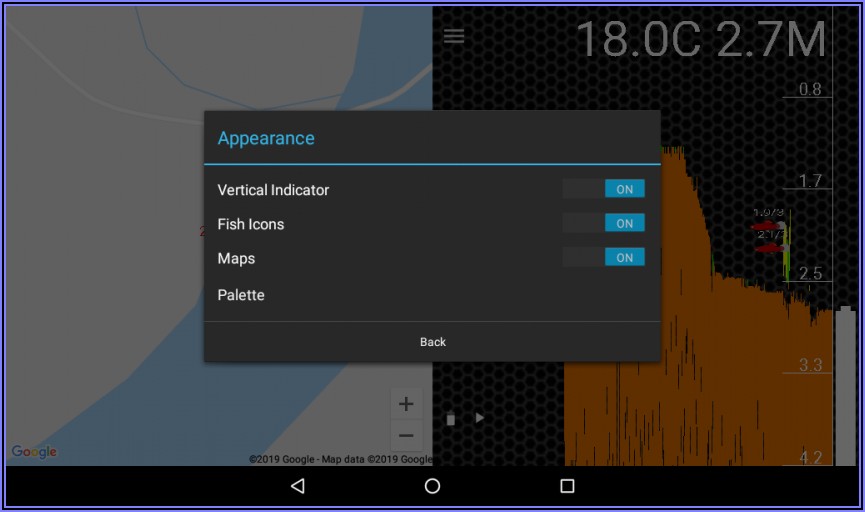
Task: Open Android recent apps square
Action: tap(567, 486)
